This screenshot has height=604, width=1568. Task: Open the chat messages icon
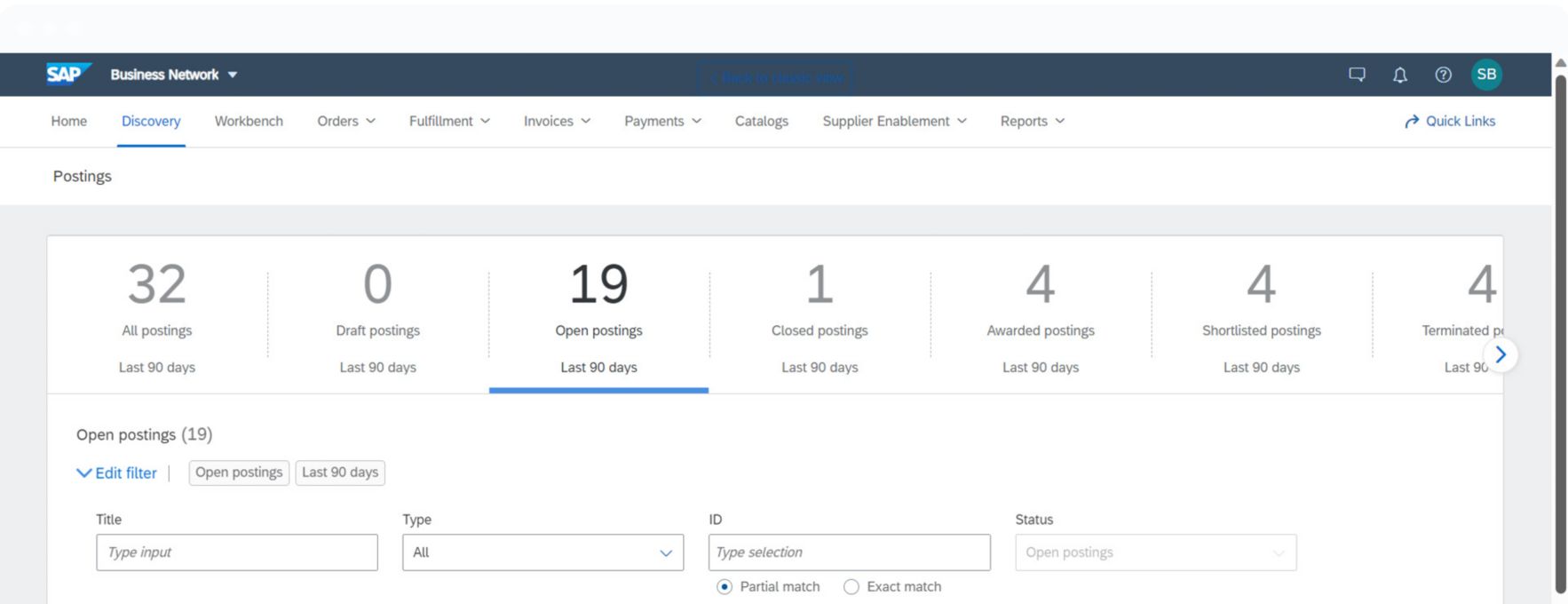point(1357,75)
